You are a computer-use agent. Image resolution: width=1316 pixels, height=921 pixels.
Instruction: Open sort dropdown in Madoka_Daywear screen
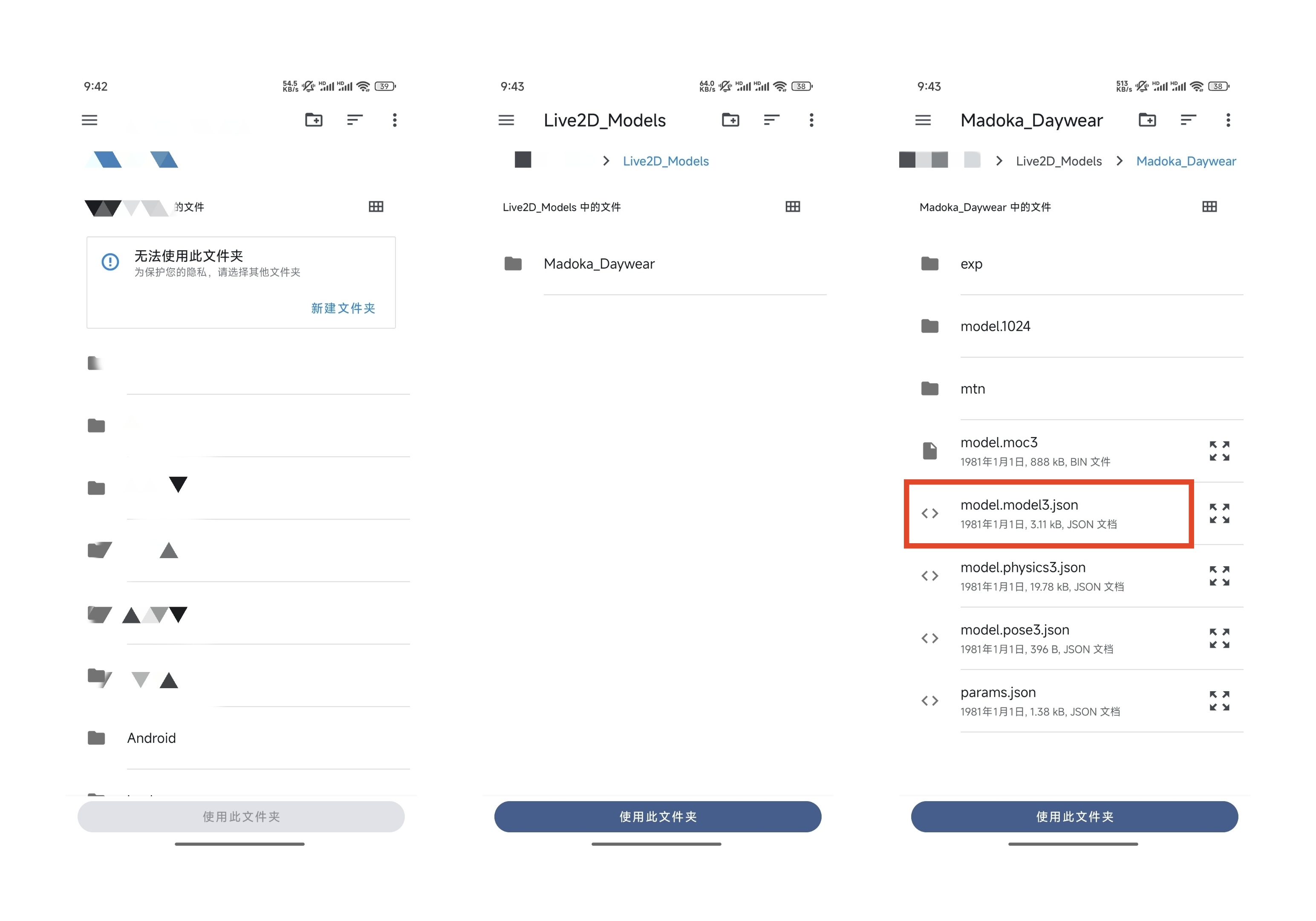(x=1188, y=120)
